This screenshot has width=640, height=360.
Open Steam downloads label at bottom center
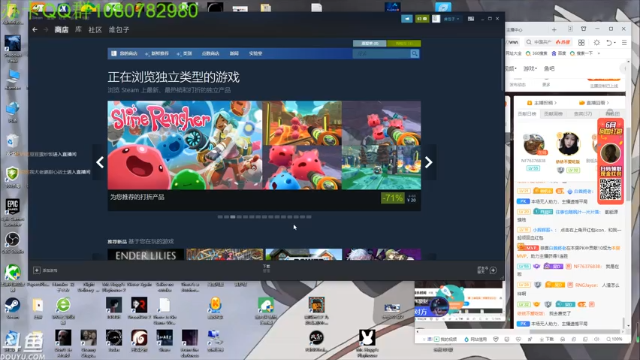[x=266, y=268]
